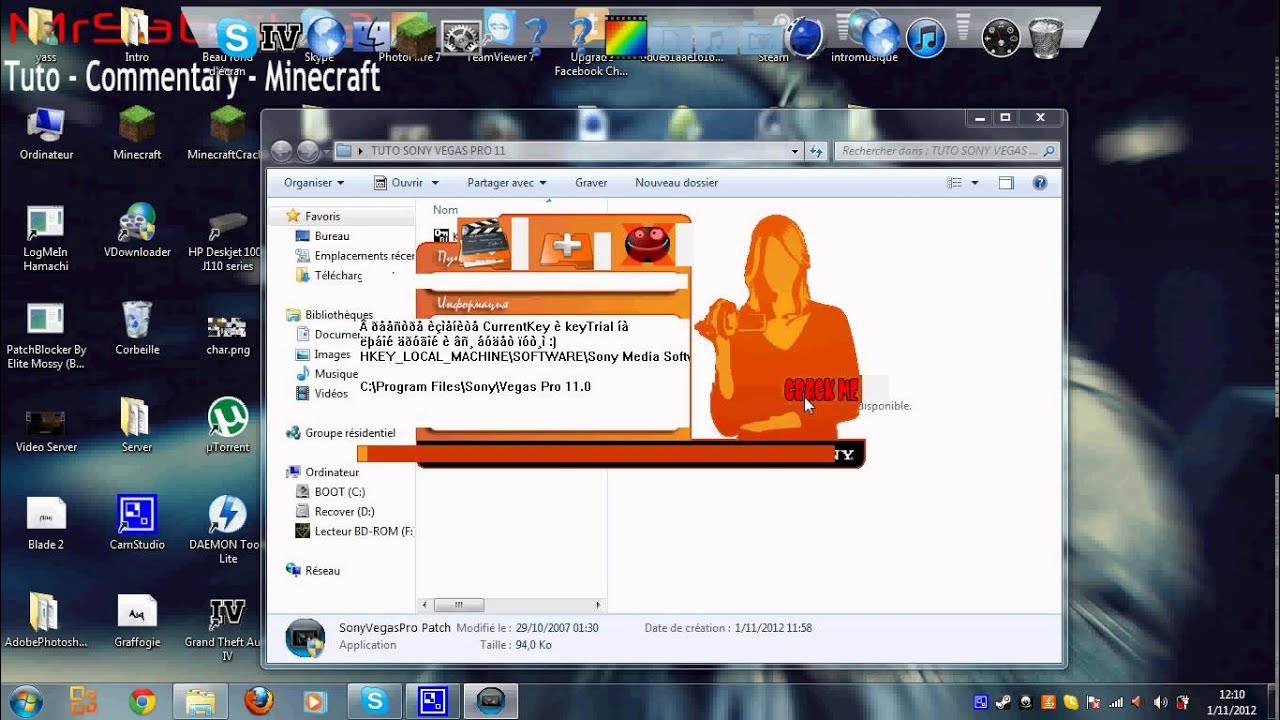Launch CamStudio from the desktop
Screen dimensions: 1280x720
pos(137,522)
